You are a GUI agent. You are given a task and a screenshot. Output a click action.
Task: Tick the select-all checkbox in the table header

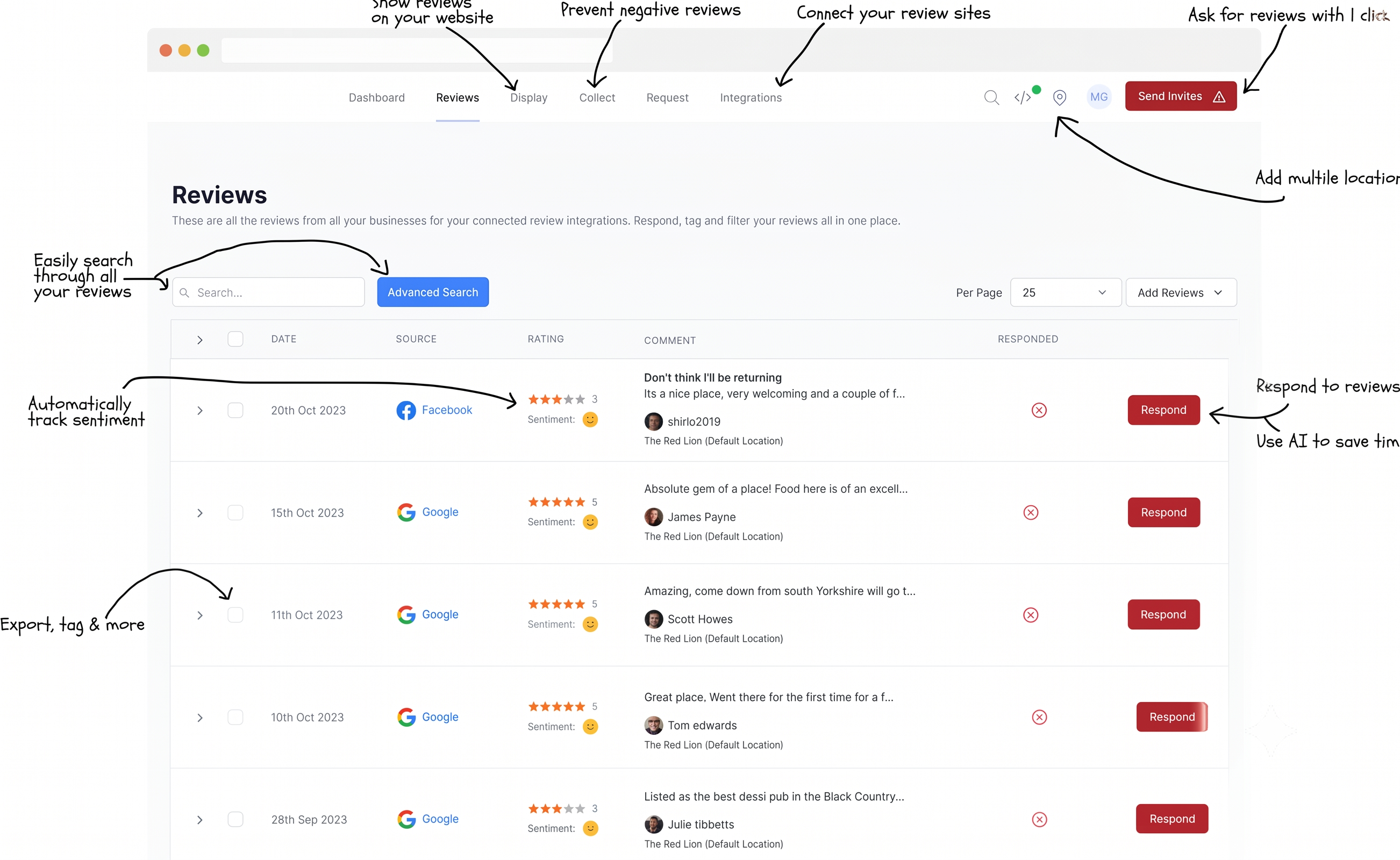click(x=235, y=339)
